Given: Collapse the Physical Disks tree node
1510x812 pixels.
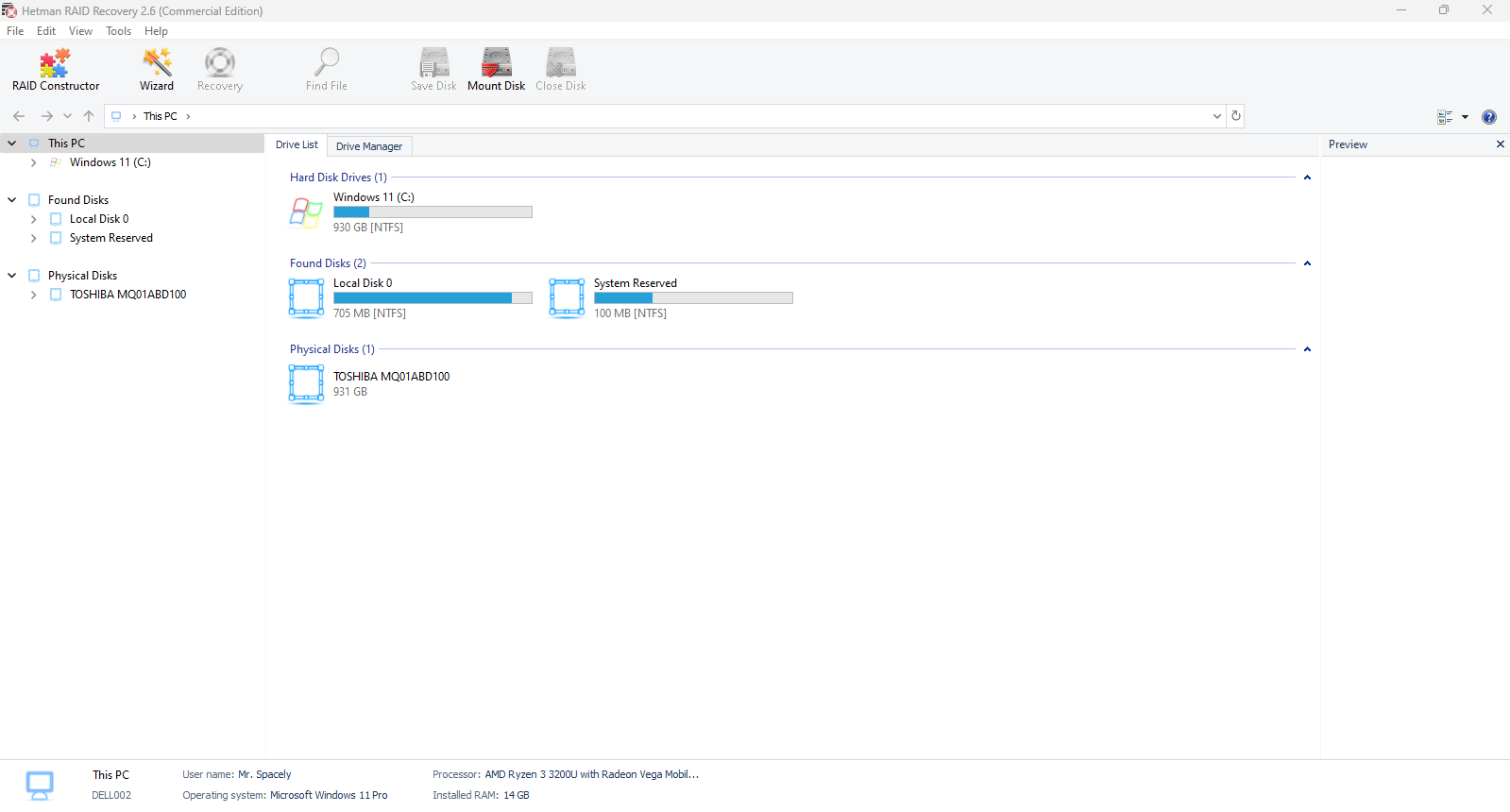Looking at the screenshot, I should coord(12,276).
